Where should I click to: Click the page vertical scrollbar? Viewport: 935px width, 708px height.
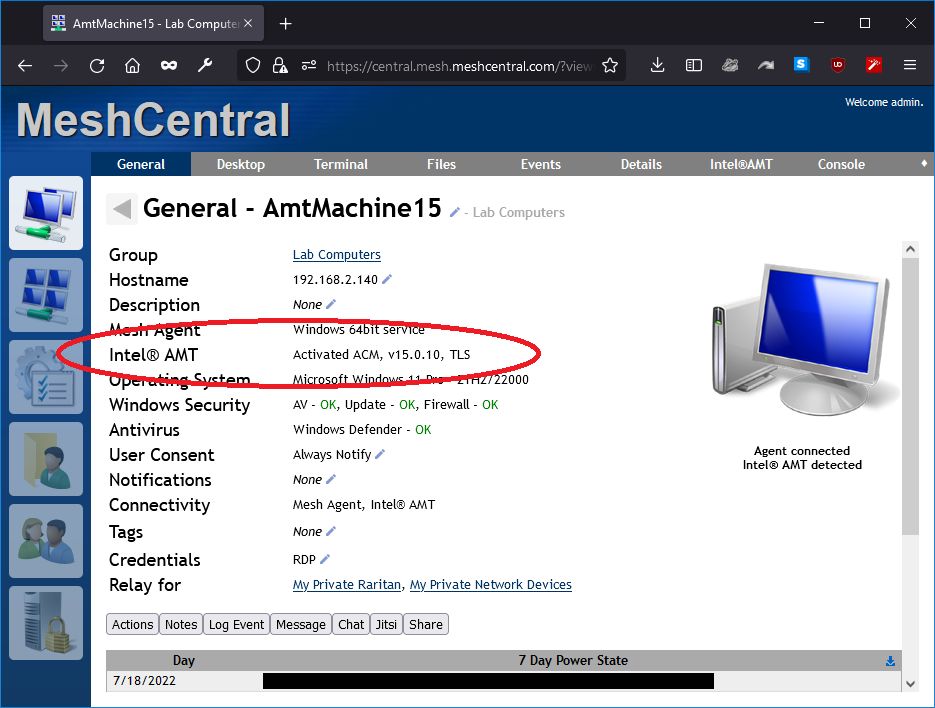[x=909, y=400]
